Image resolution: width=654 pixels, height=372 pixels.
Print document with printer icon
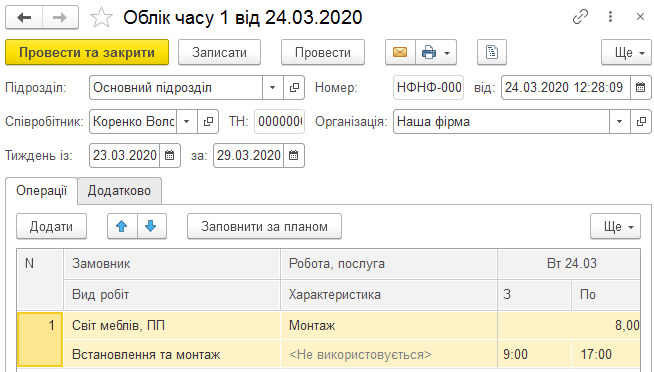pos(428,52)
